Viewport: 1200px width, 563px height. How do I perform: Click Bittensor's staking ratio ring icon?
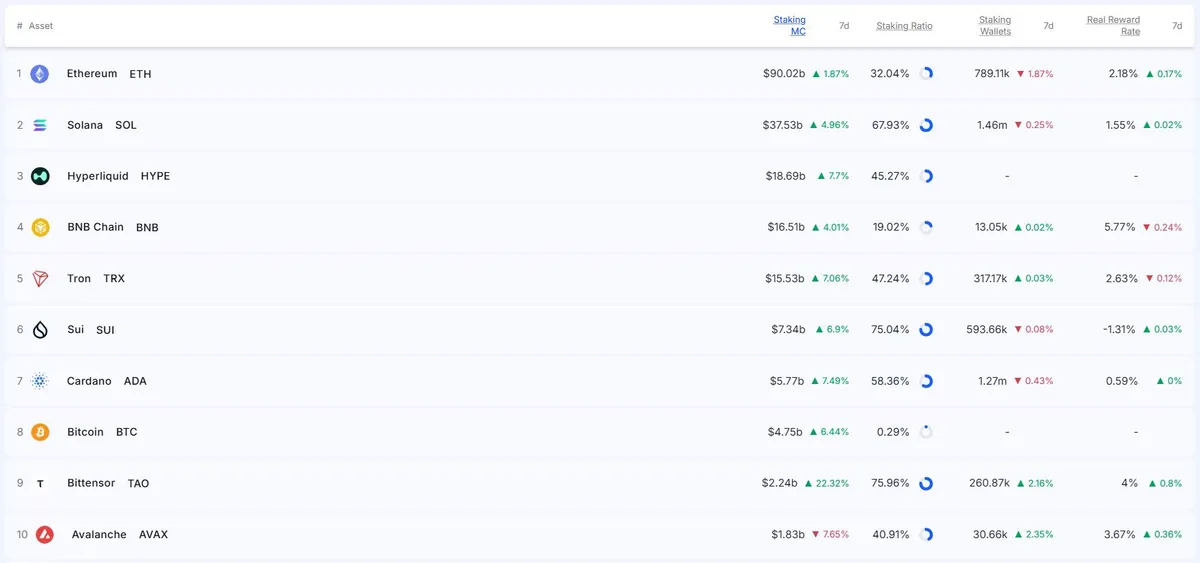(926, 484)
